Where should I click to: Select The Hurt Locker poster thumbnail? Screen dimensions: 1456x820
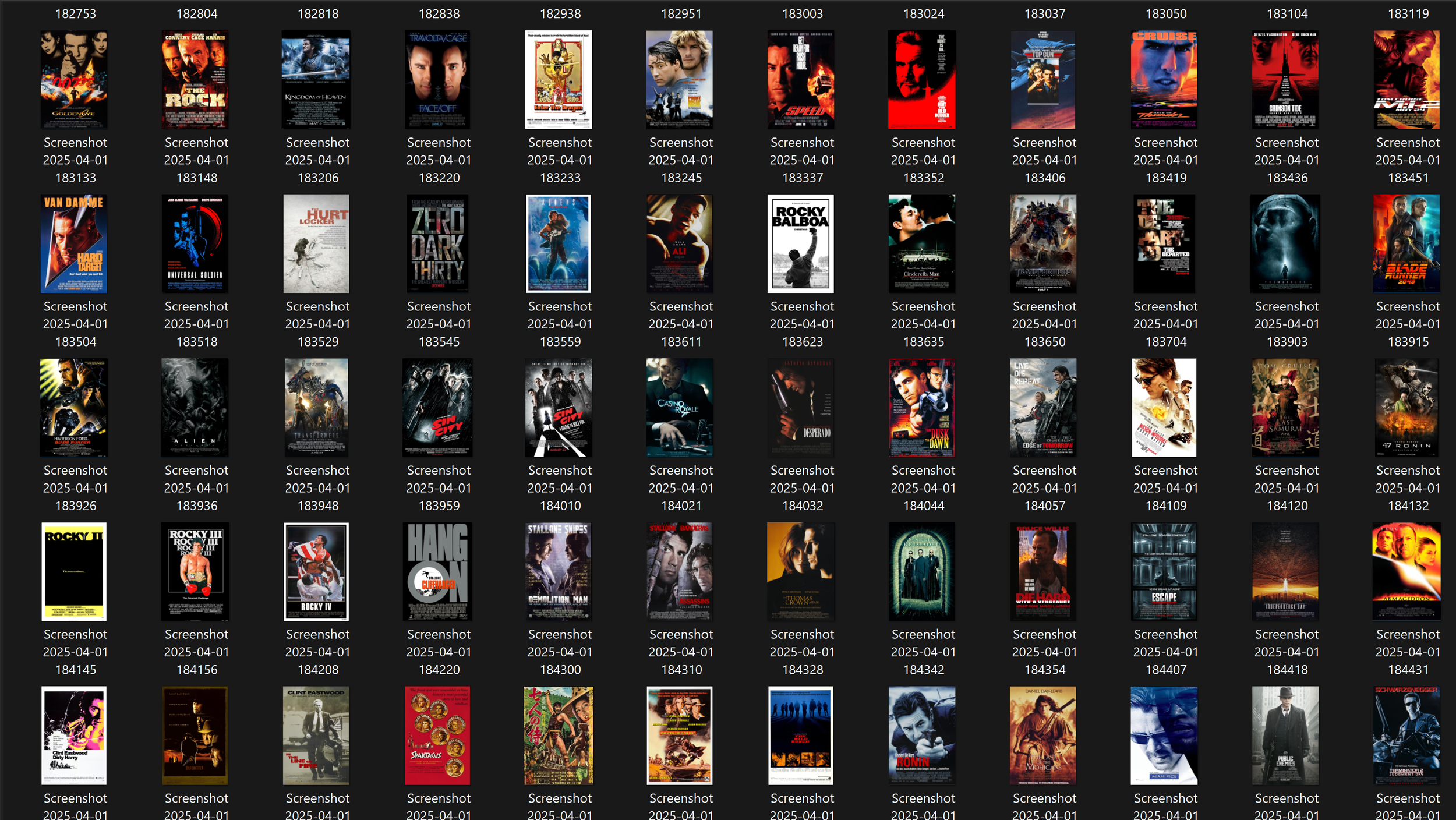coord(316,243)
